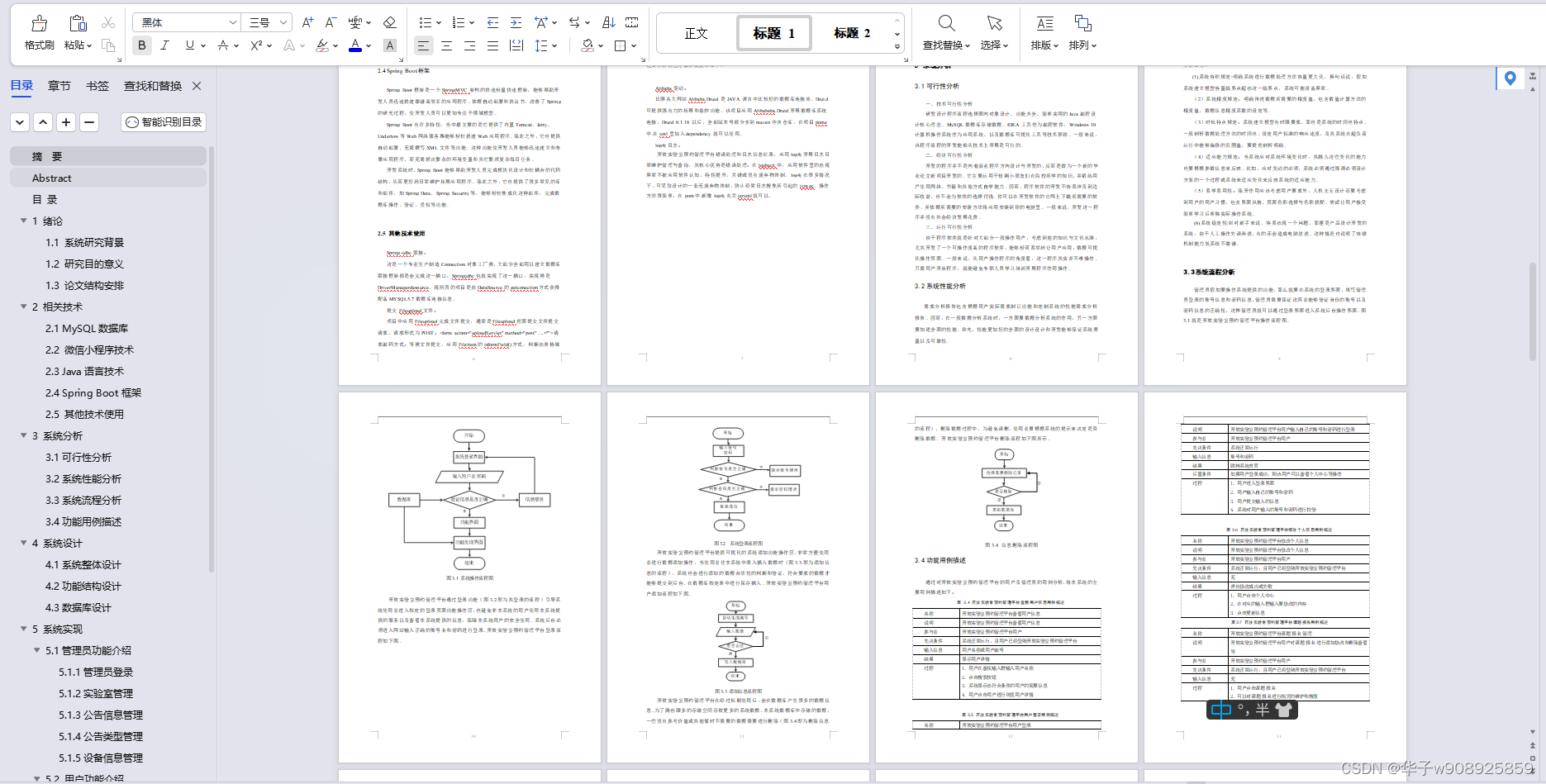Open the Find and Replace (查找替换) tool
Viewport: 1546px width, 784px height.
click(946, 31)
